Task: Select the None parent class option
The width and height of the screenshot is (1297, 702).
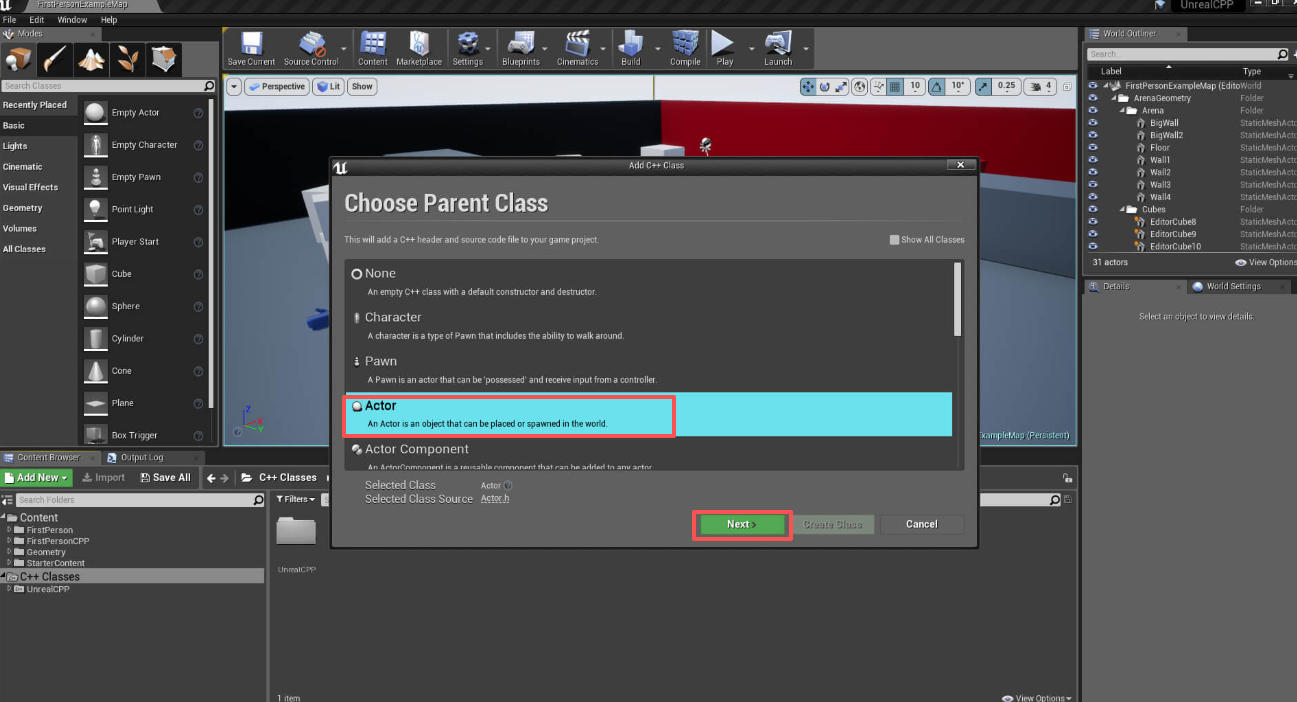Action: (x=380, y=274)
